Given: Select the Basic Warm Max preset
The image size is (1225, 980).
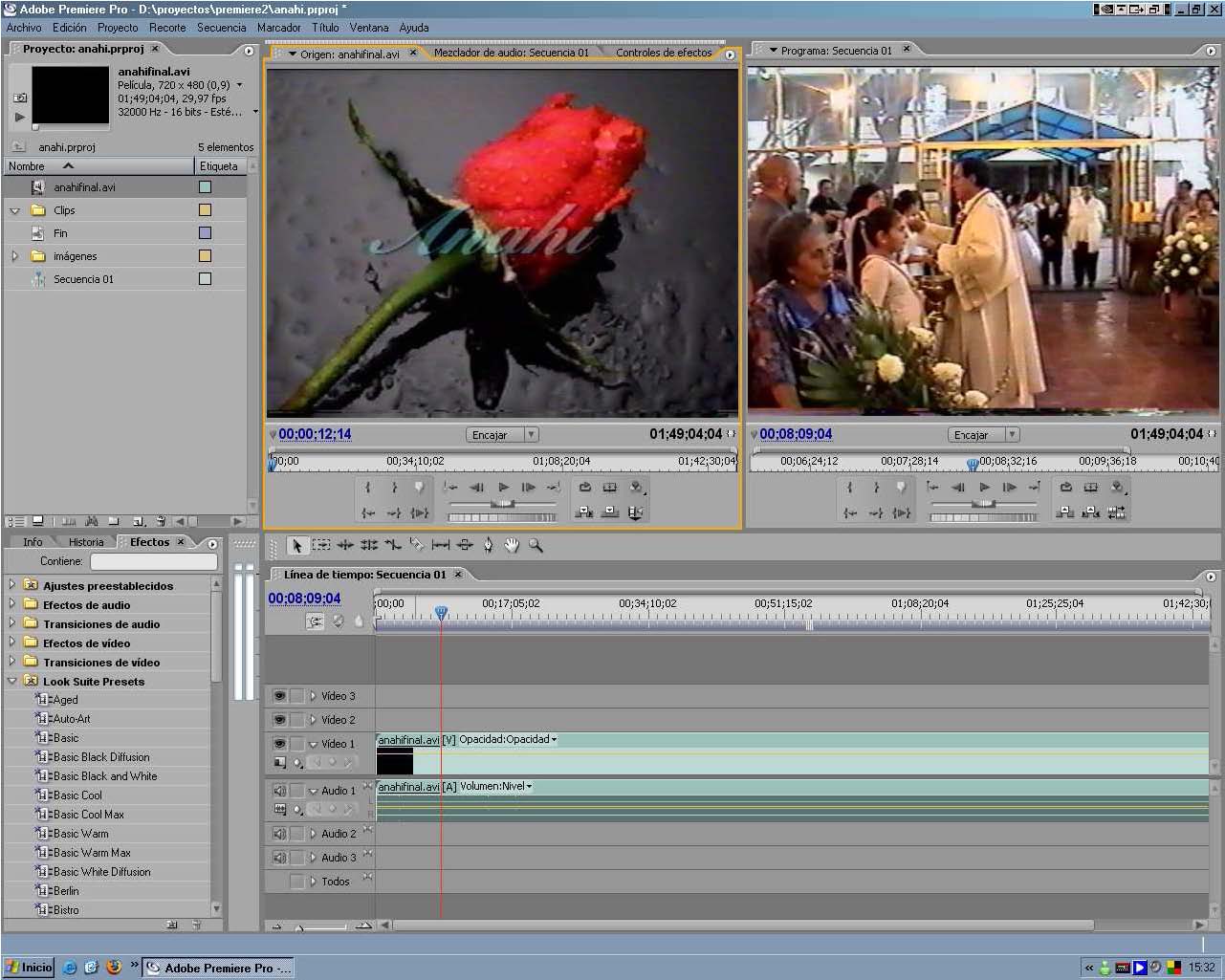Looking at the screenshot, I should pos(92,853).
